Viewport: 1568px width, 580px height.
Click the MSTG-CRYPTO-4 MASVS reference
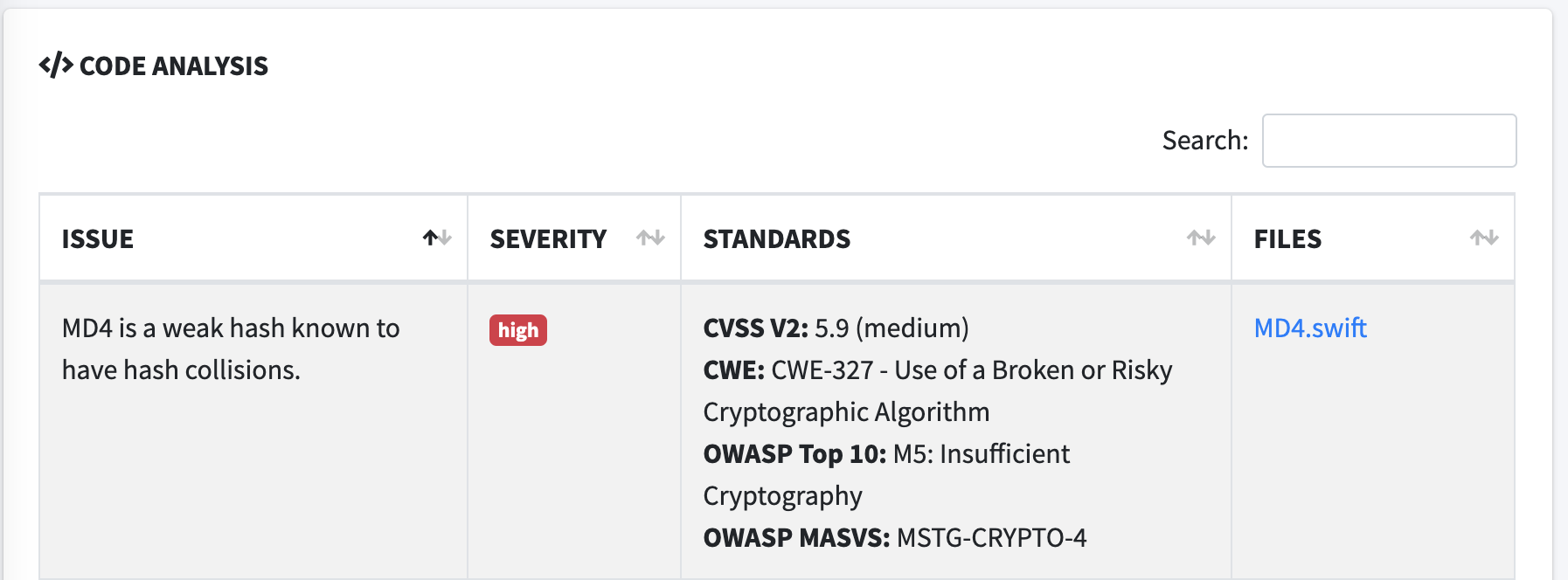tap(991, 538)
